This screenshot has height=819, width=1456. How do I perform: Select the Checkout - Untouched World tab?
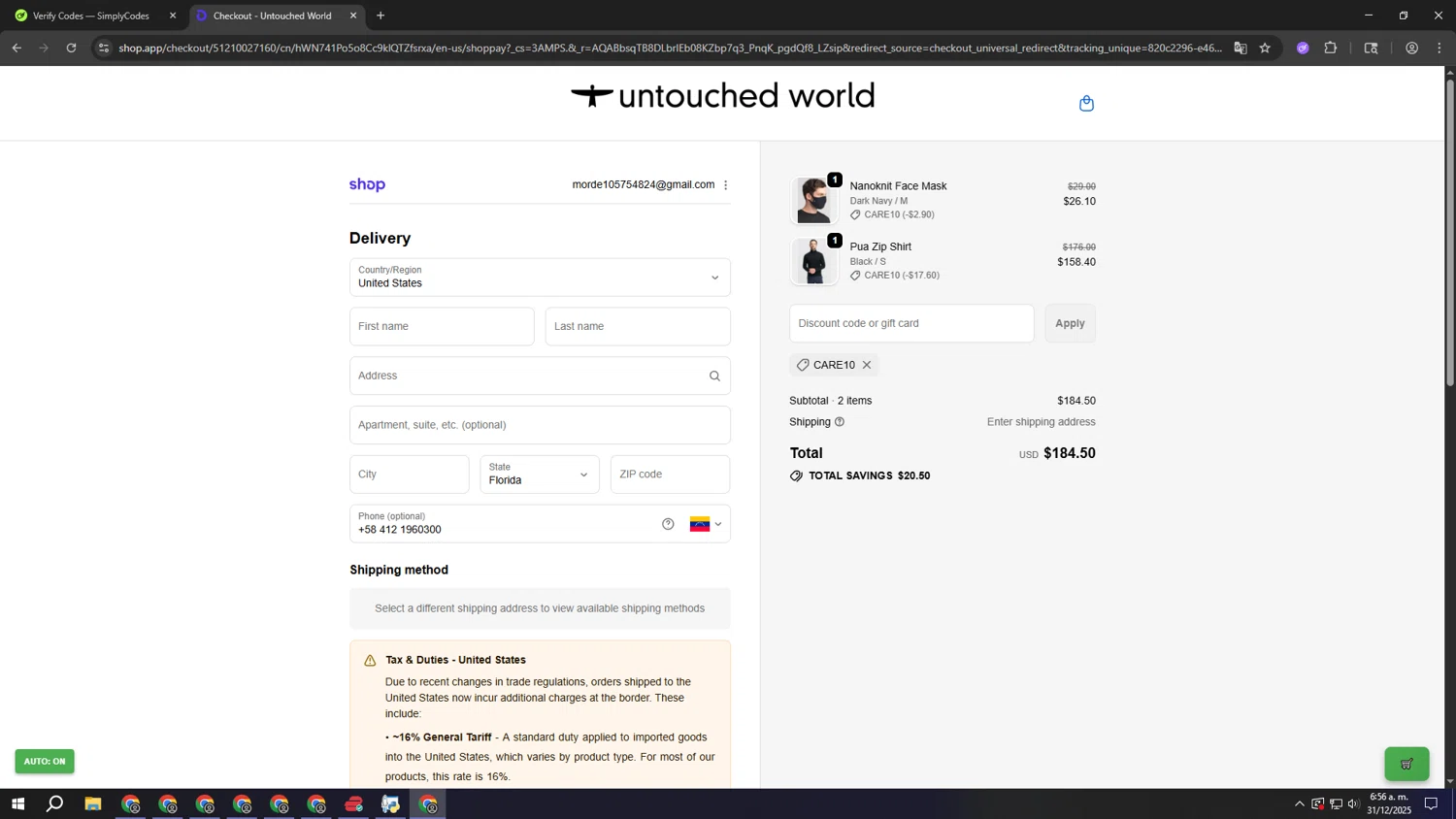click(272, 16)
